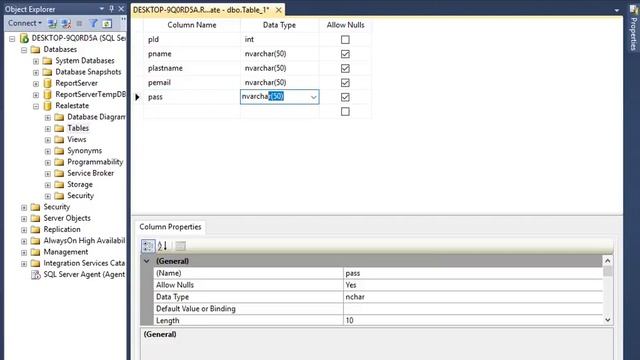
Task: Select Database Diagrams in the tree
Action: pyautogui.click(x=96, y=117)
